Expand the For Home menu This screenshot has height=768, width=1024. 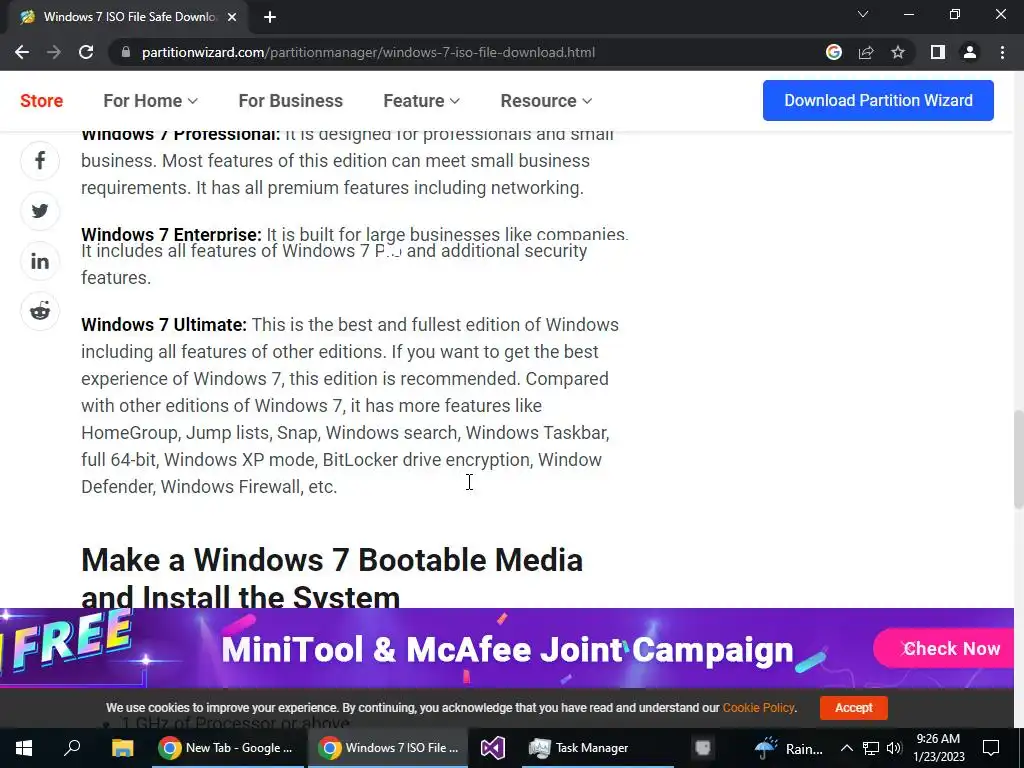point(150,101)
